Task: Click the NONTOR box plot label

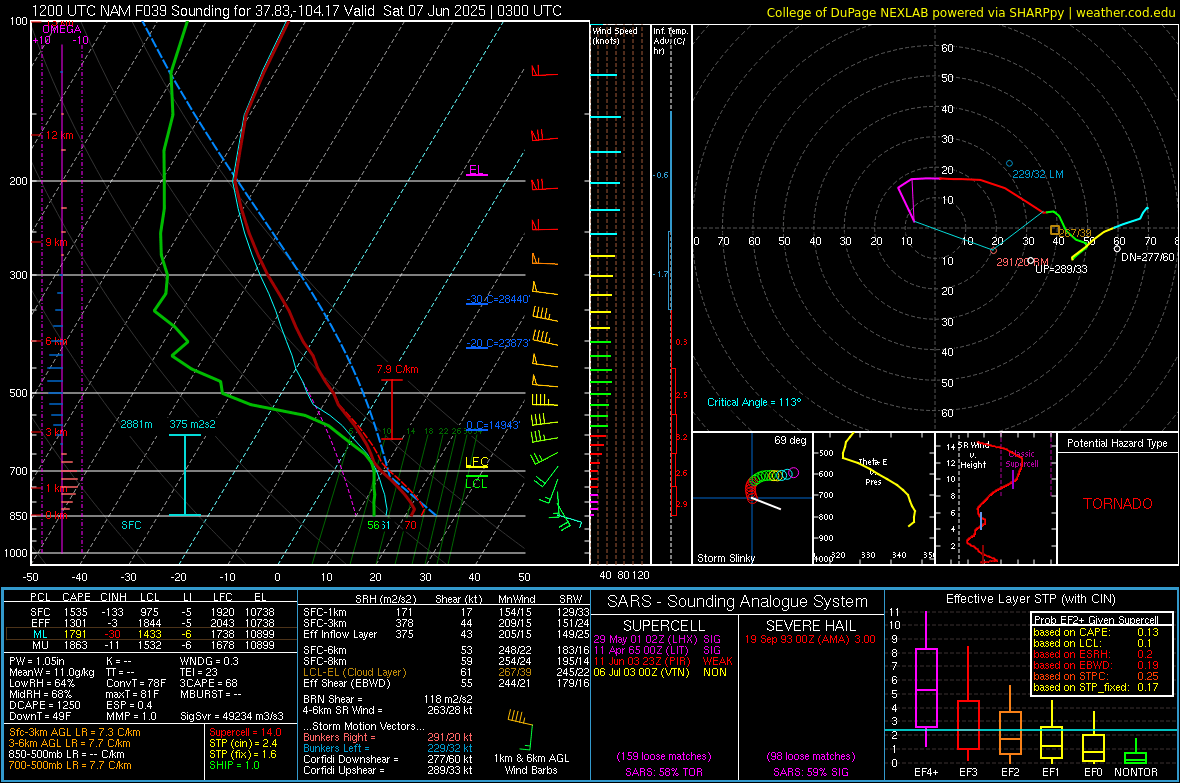Action: [1136, 772]
